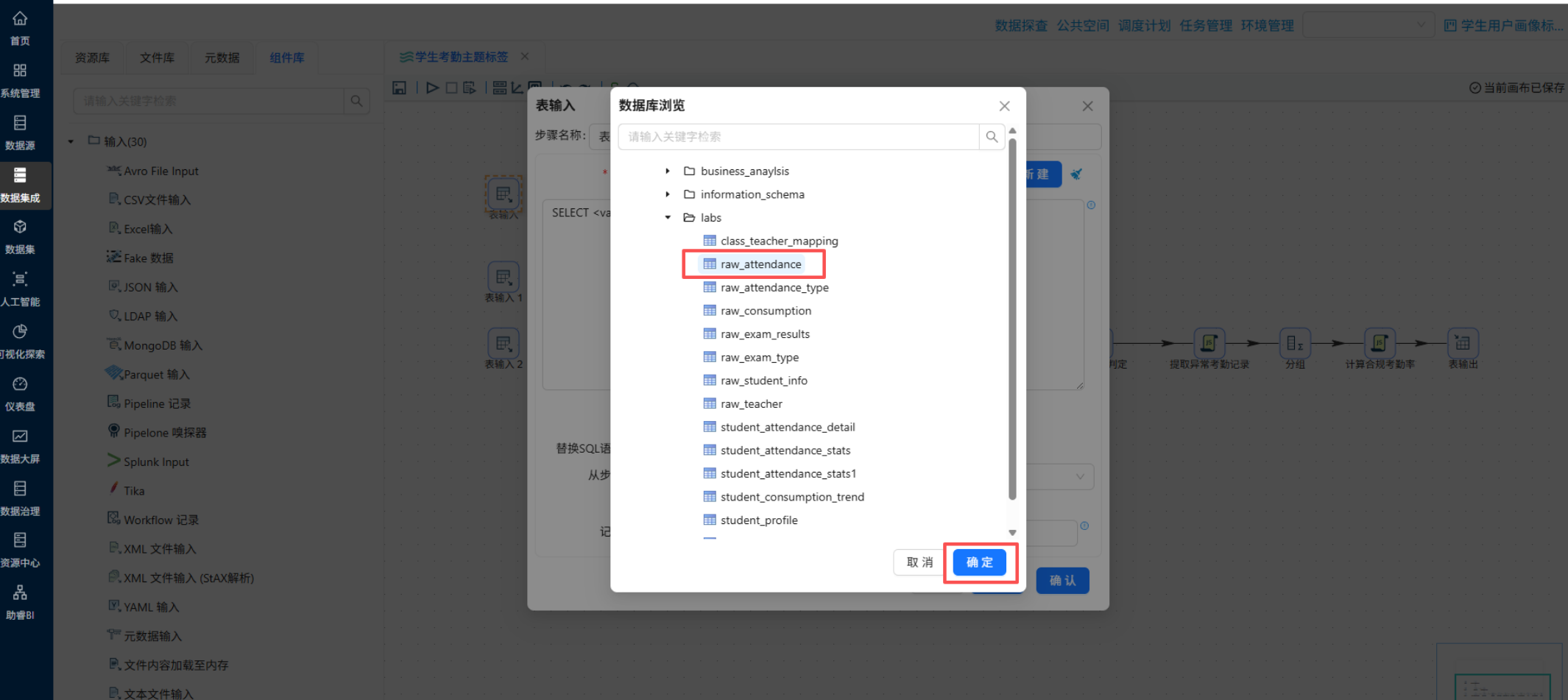Open 仪表盘 in the left sidebar

point(20,394)
